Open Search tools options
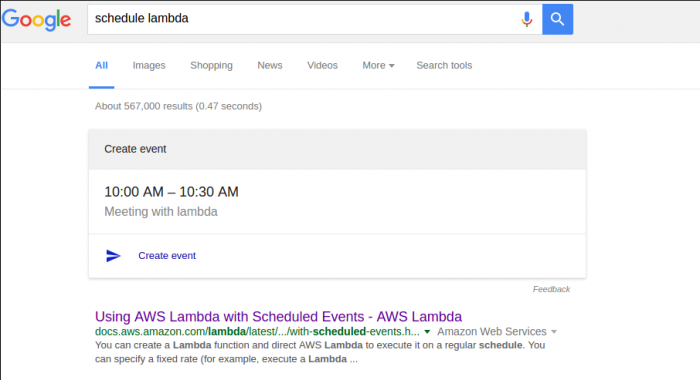 pos(444,65)
